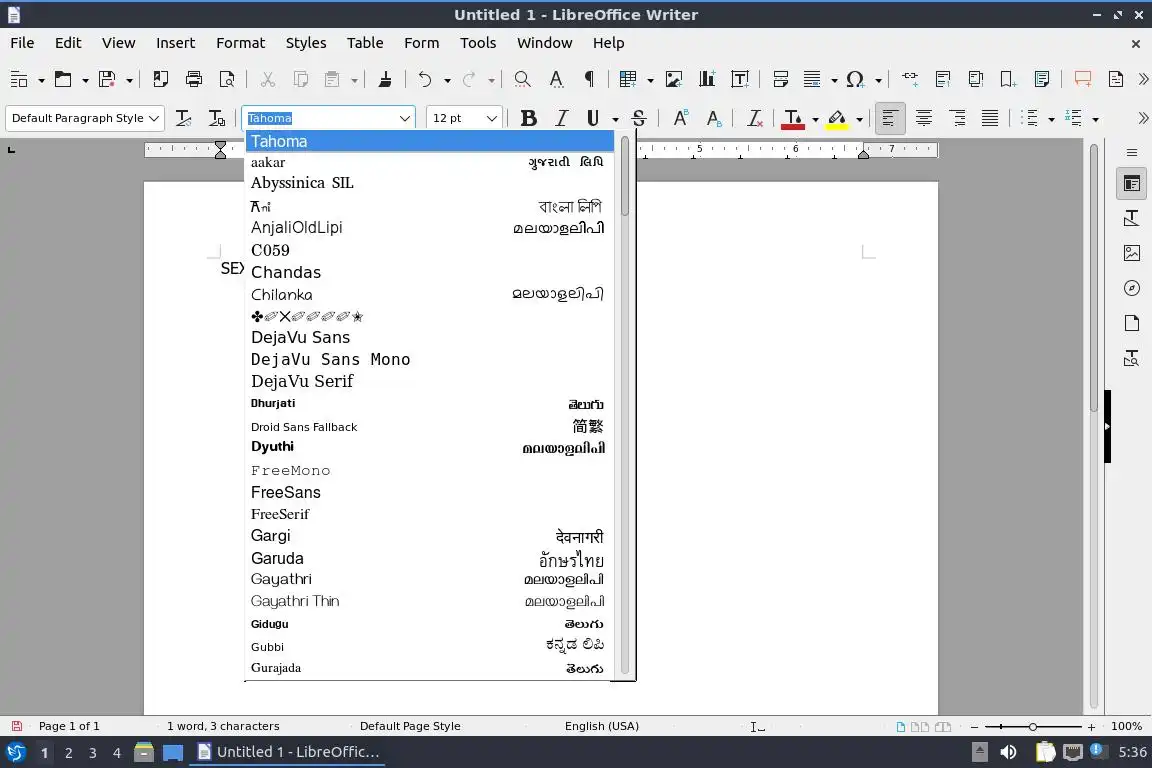Toggle Print Preview icon

(228, 79)
